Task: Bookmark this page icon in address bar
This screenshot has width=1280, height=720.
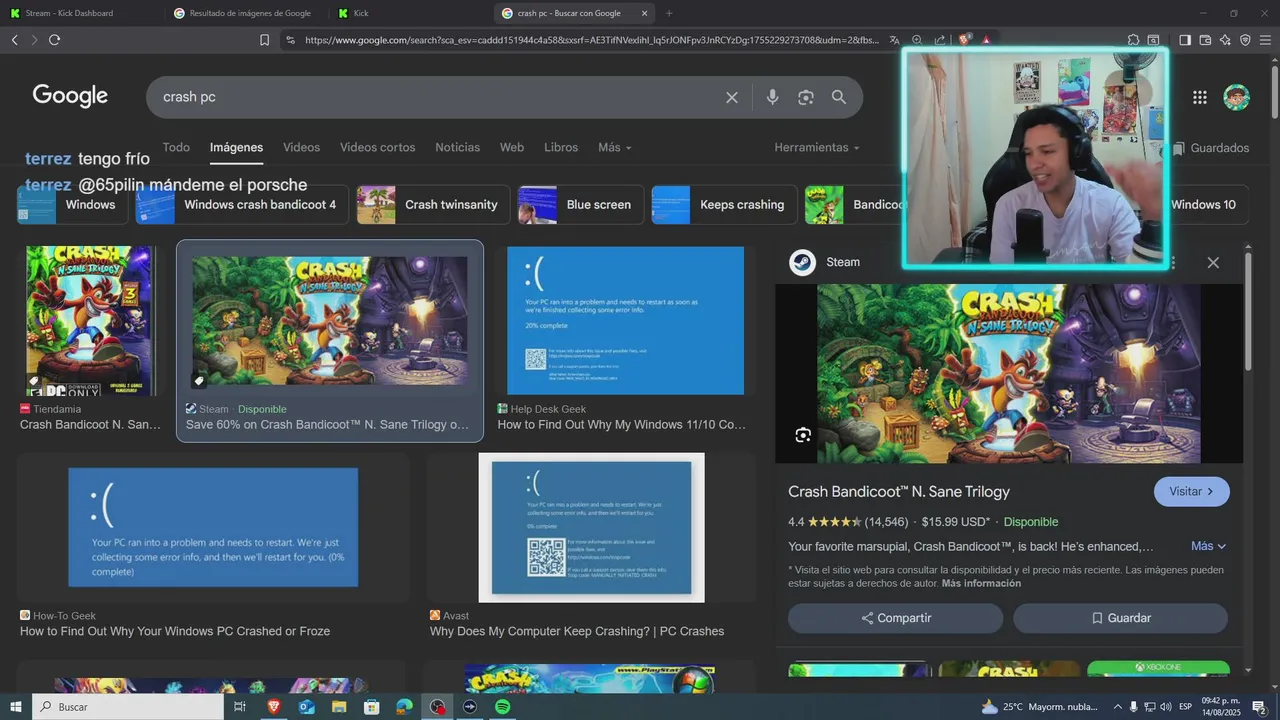Action: pos(264,40)
